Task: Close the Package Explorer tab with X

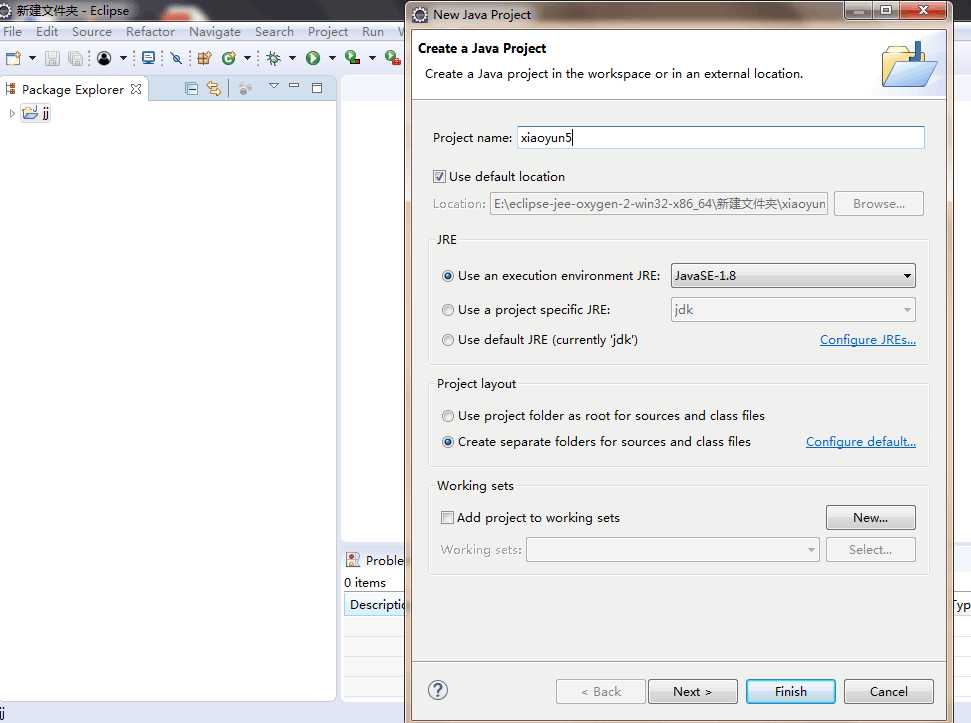Action: coord(136,89)
